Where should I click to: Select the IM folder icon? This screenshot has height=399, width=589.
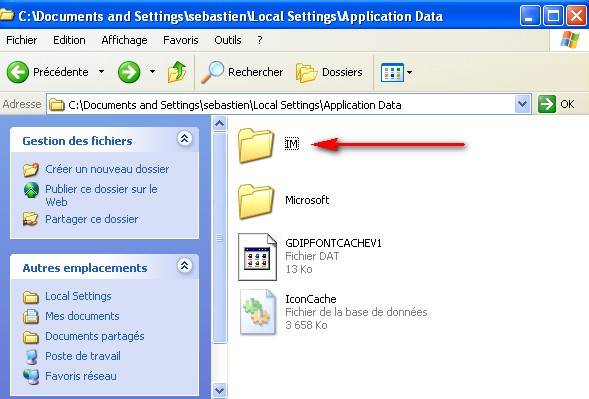256,145
